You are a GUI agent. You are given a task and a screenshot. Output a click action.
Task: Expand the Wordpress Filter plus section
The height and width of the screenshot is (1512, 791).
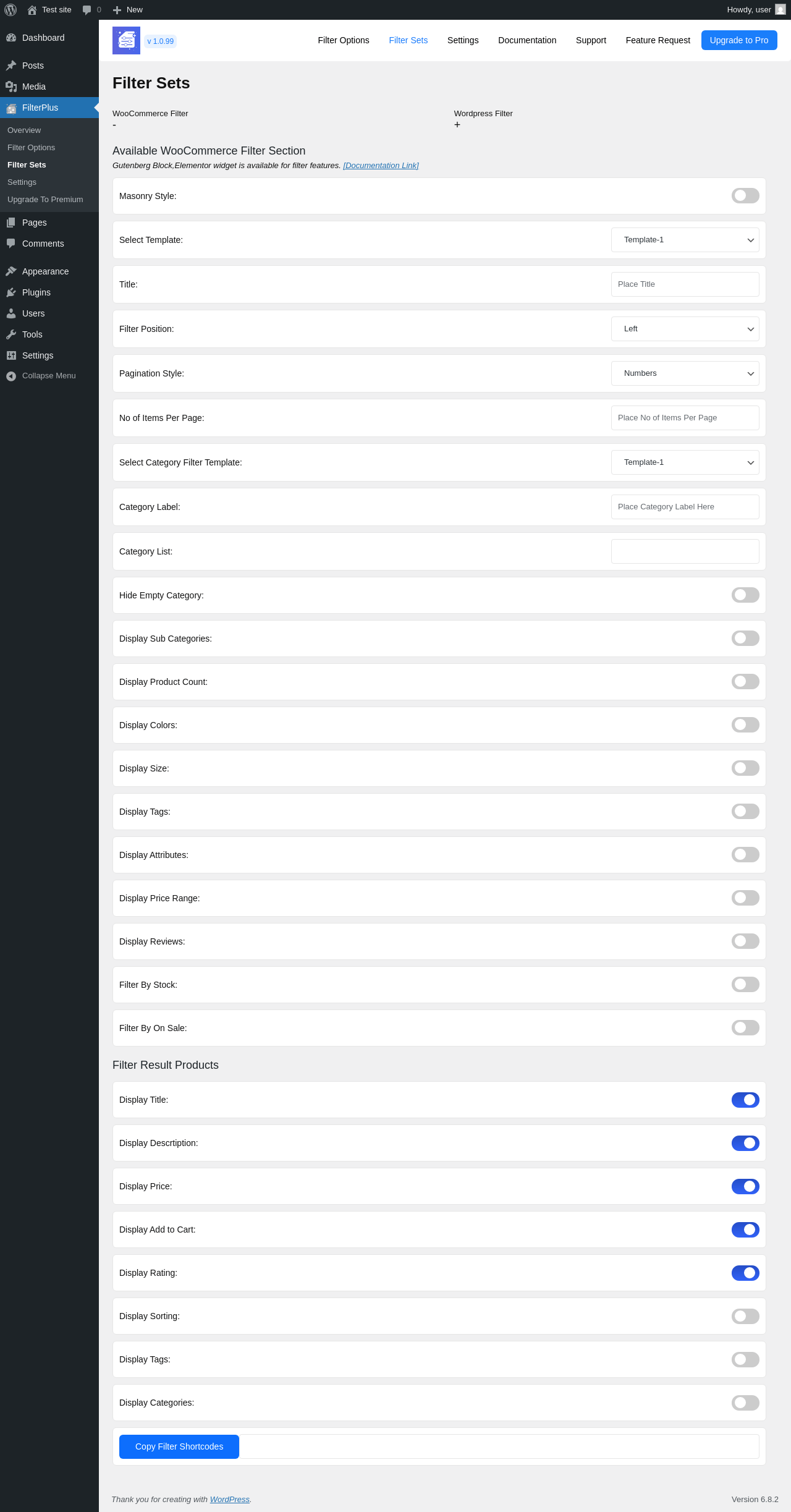[x=457, y=125]
